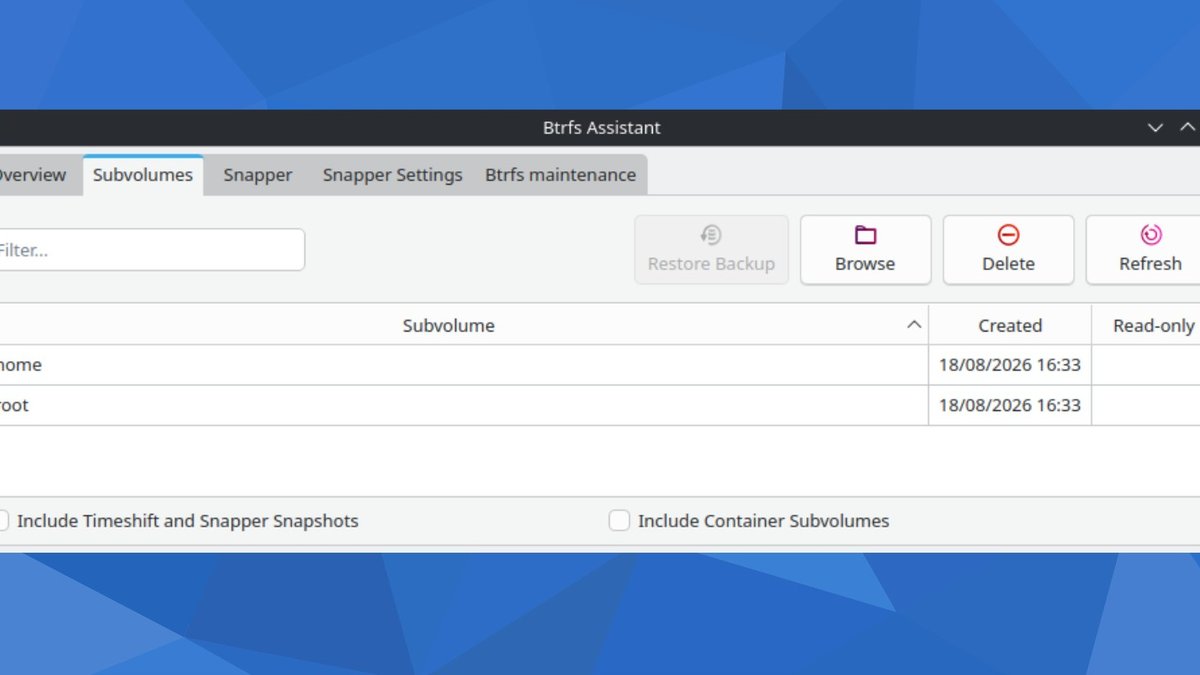Click the Restore Backup icon
The image size is (1200, 675).
(x=711, y=235)
